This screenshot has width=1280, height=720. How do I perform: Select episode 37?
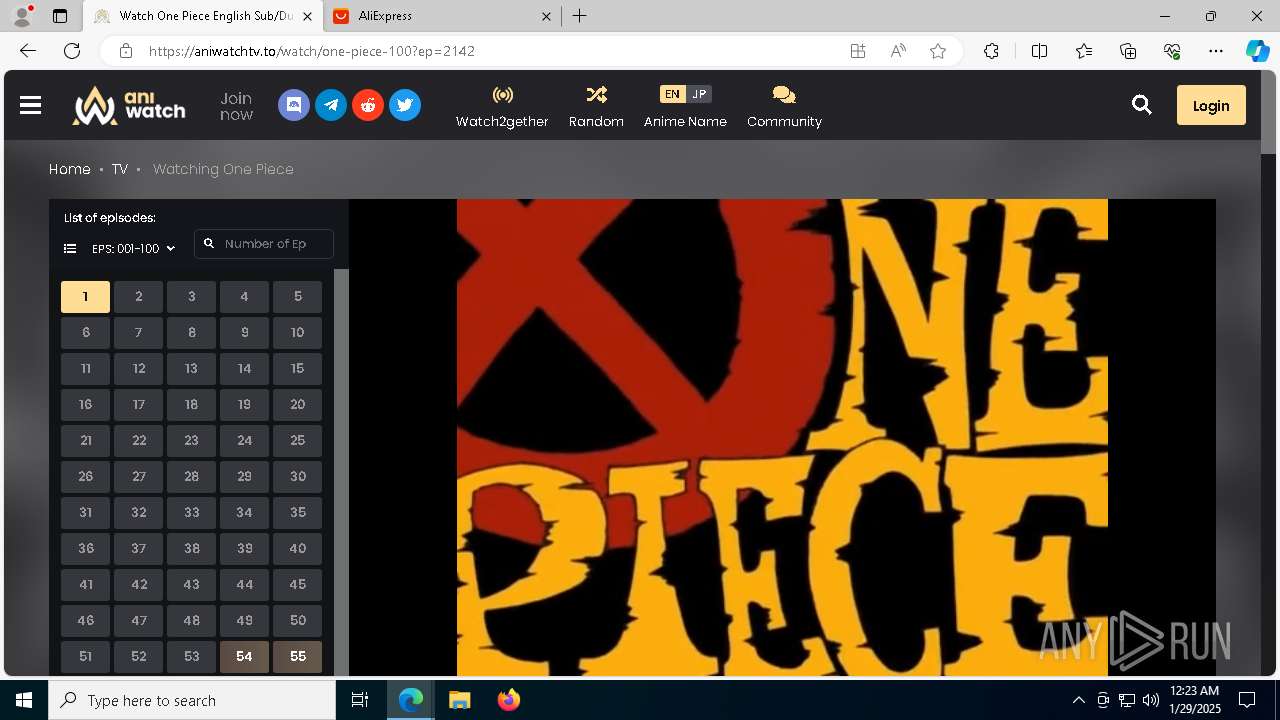(138, 549)
